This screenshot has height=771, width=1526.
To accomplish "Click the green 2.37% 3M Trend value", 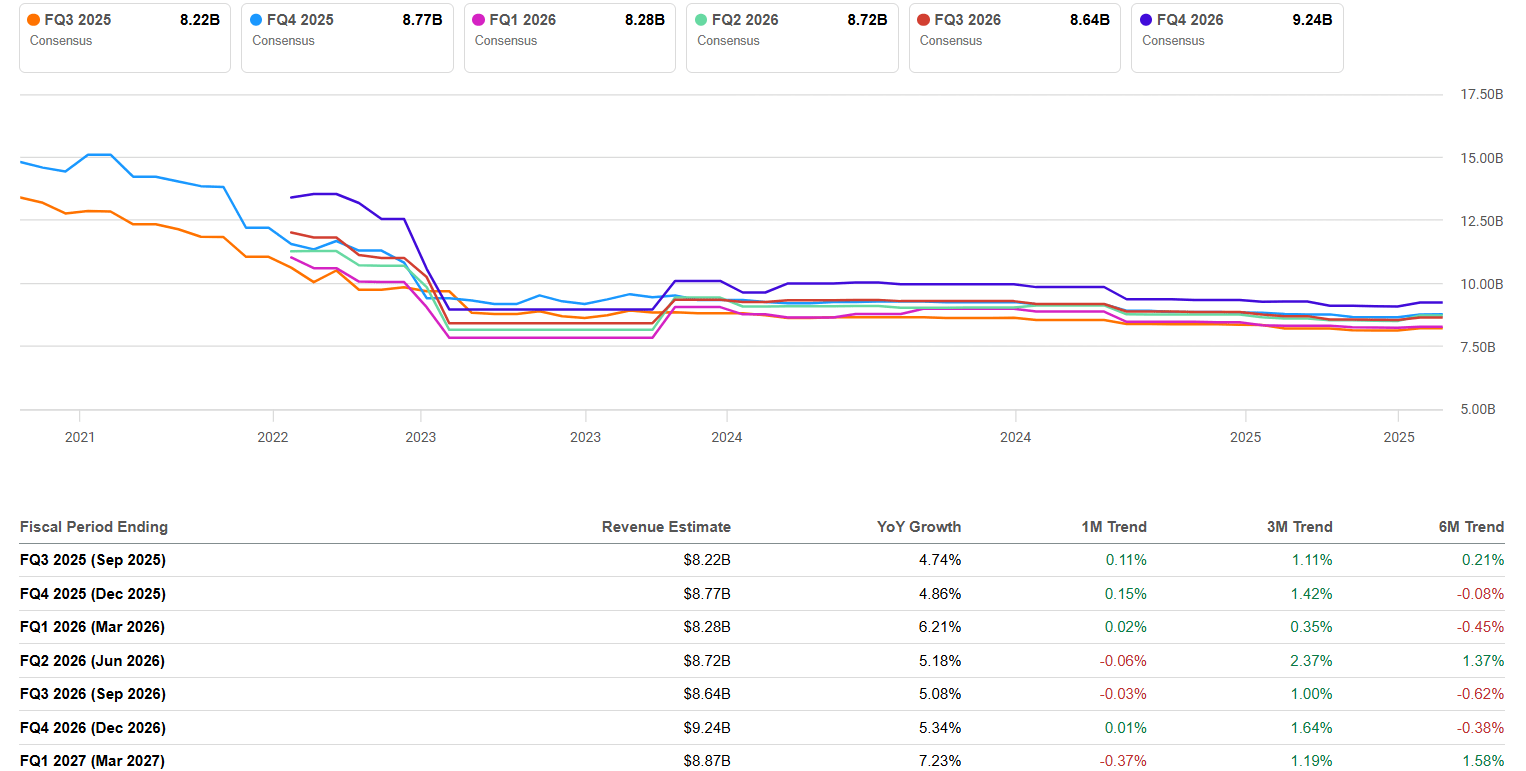I will pos(1313,660).
